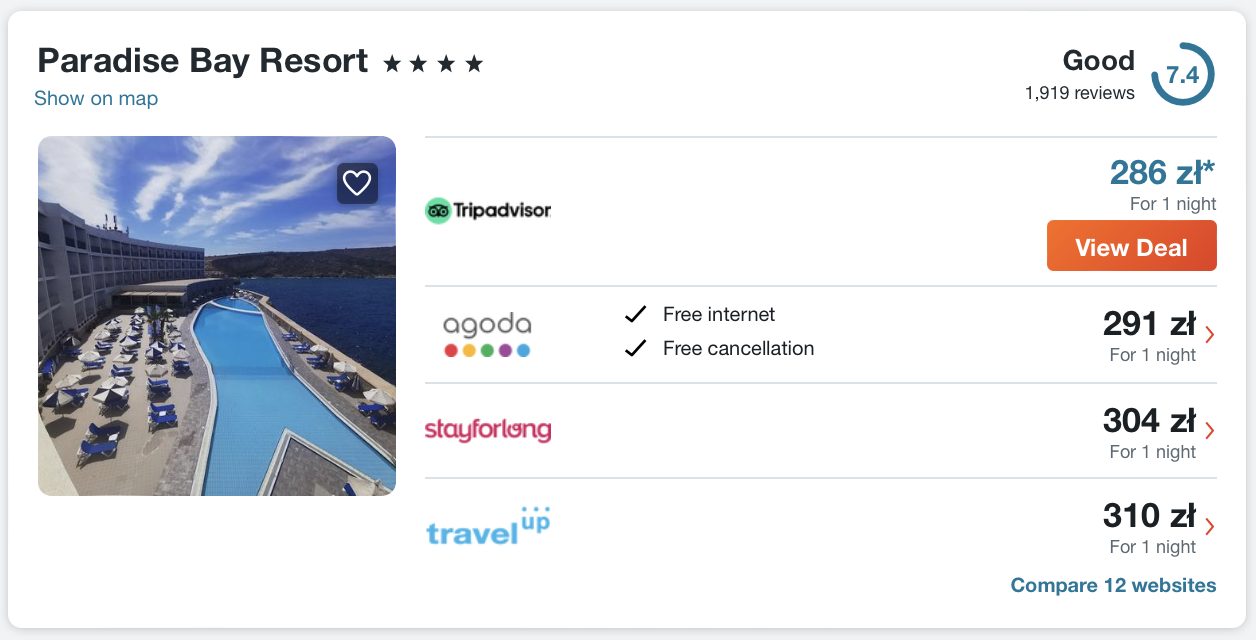
Task: Click the Show on map link
Action: [x=96, y=98]
